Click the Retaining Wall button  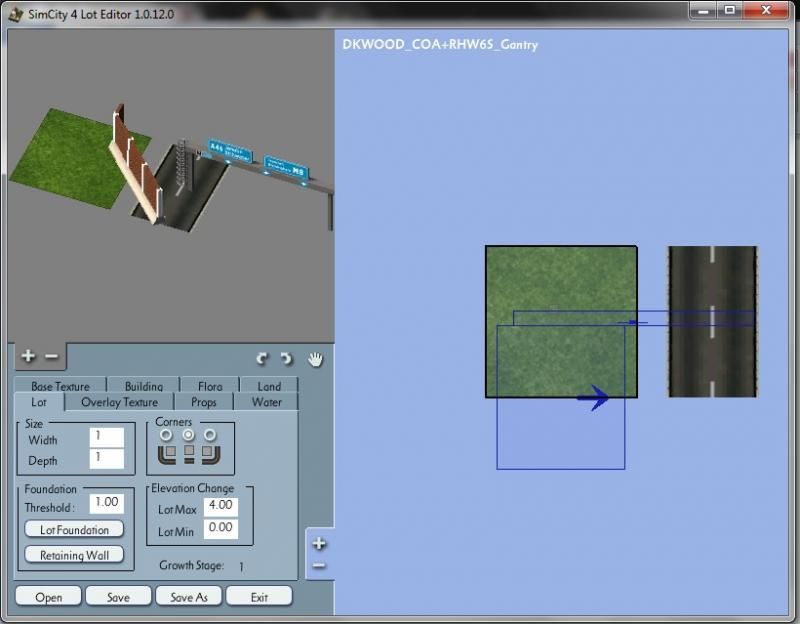pyautogui.click(x=74, y=555)
